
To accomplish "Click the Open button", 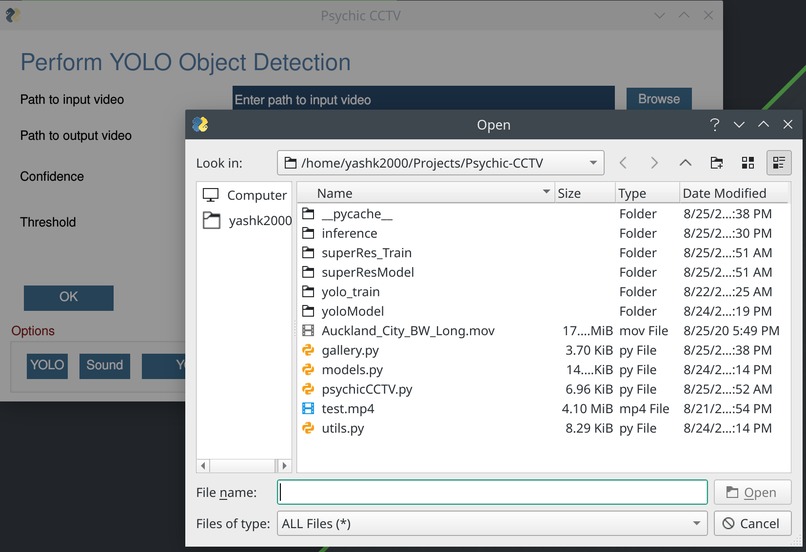I will (x=752, y=492).
